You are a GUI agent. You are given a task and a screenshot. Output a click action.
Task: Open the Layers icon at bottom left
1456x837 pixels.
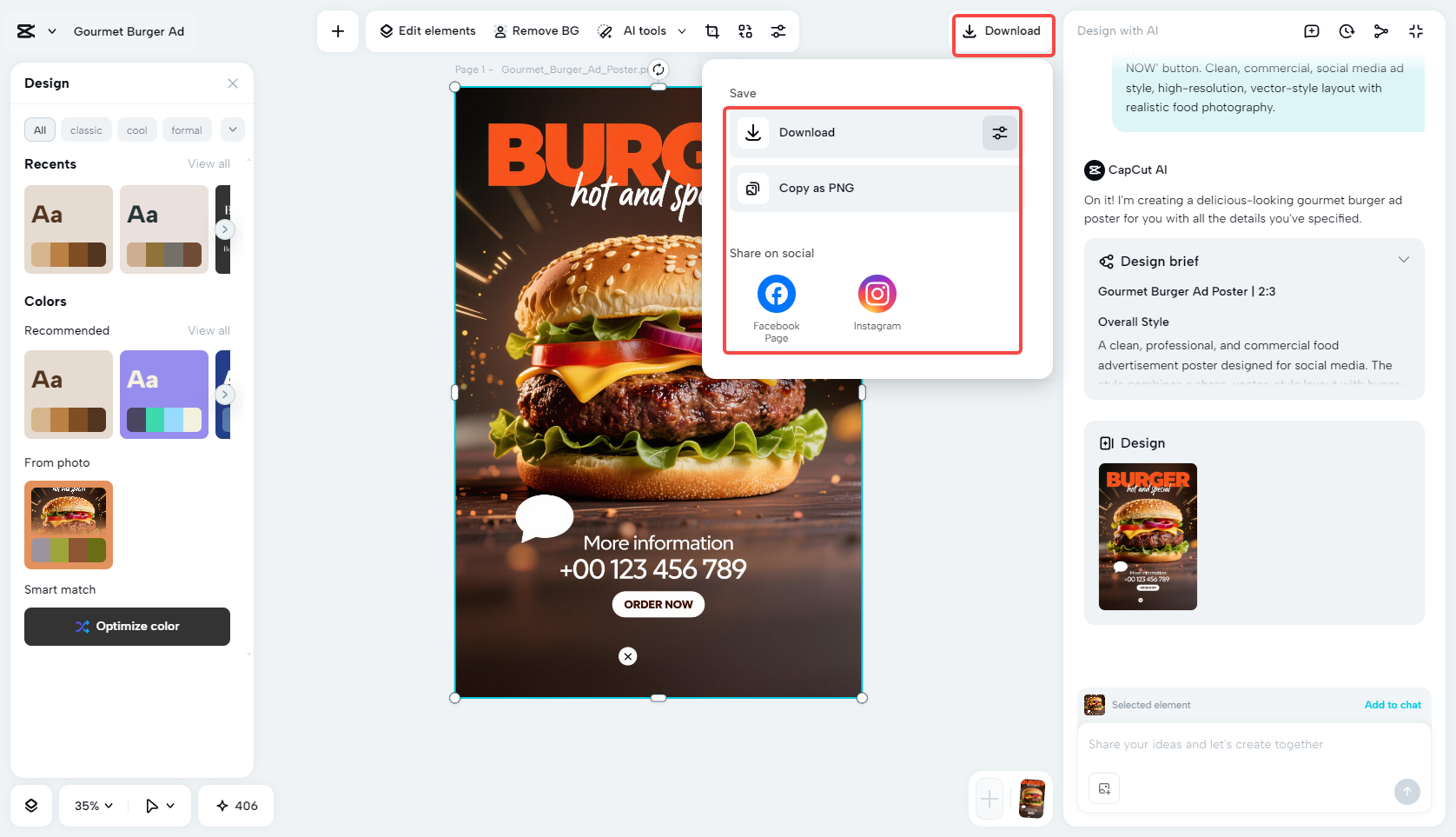pos(31,806)
